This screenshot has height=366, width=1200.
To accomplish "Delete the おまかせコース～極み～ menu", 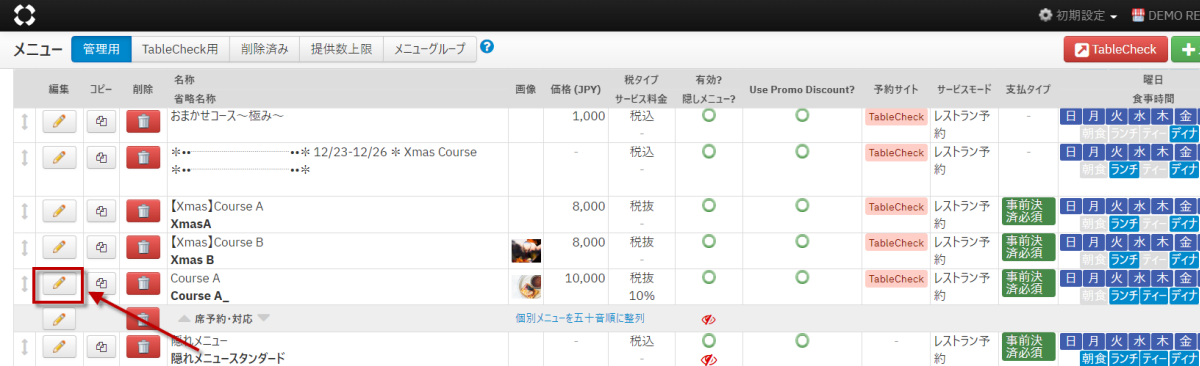I will (143, 122).
